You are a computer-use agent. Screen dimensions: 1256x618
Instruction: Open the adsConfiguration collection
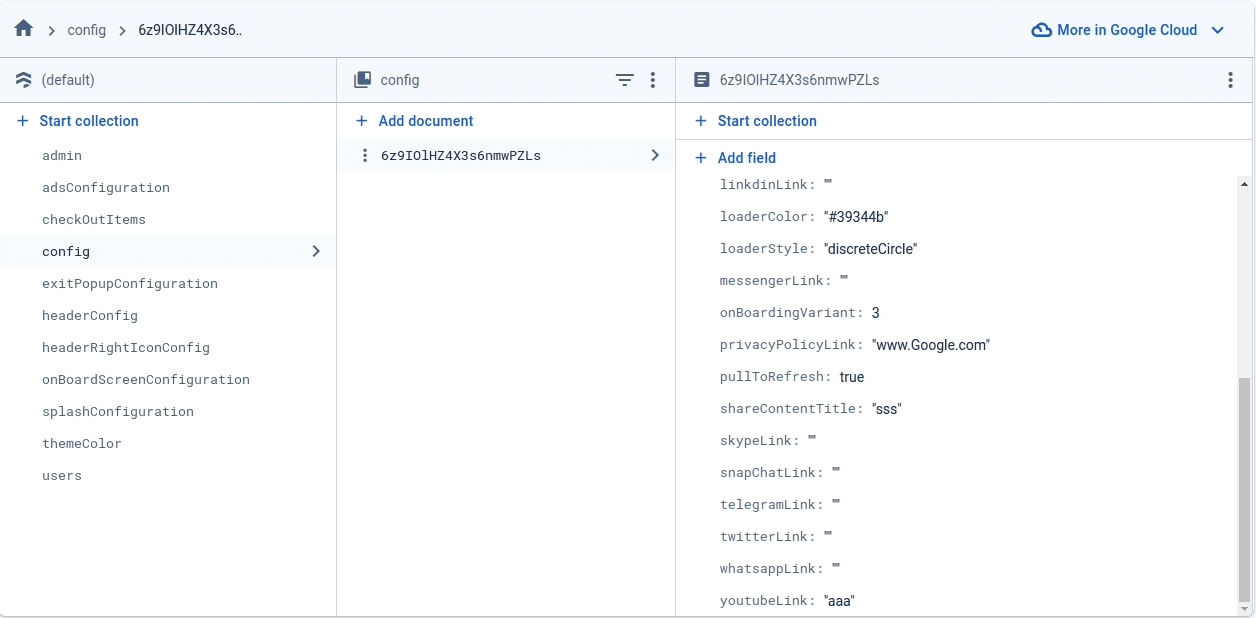tap(106, 188)
